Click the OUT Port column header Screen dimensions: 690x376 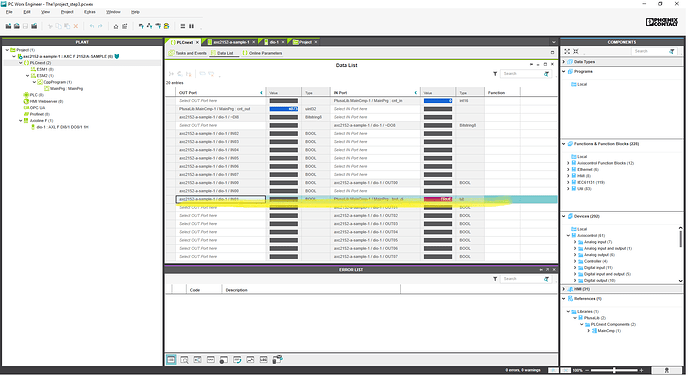pos(220,92)
